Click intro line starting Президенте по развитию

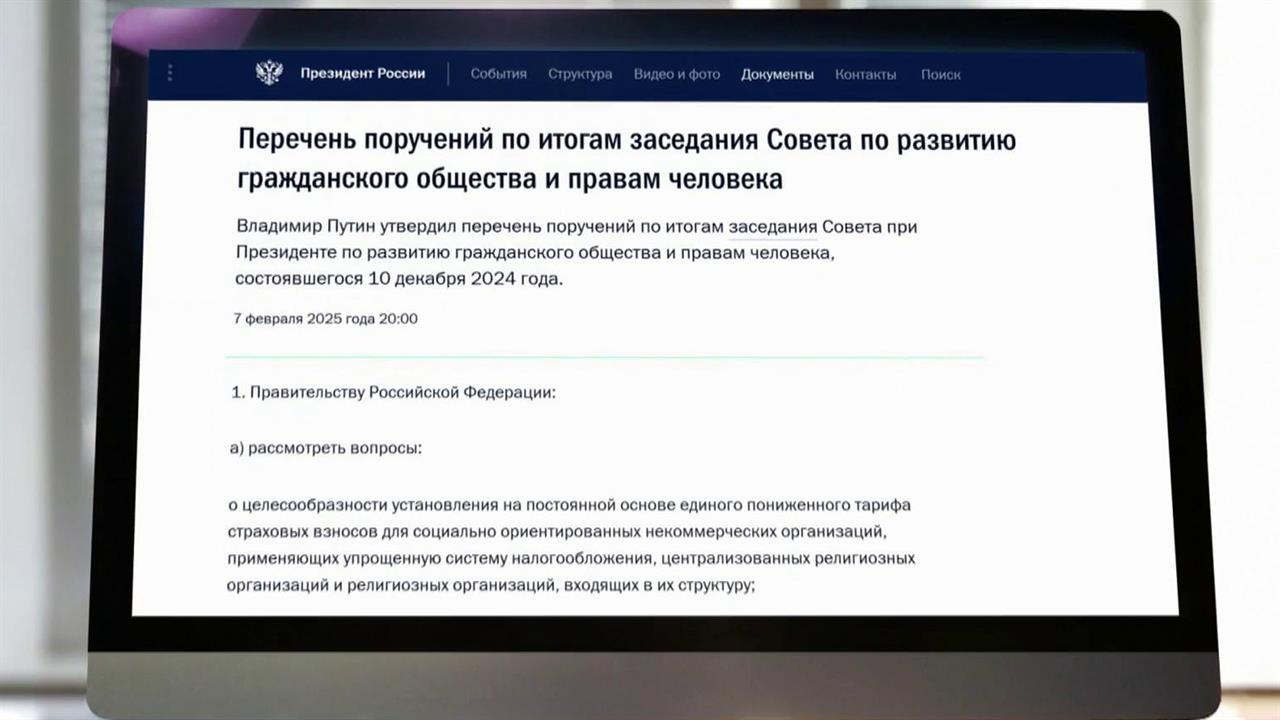click(x=536, y=253)
